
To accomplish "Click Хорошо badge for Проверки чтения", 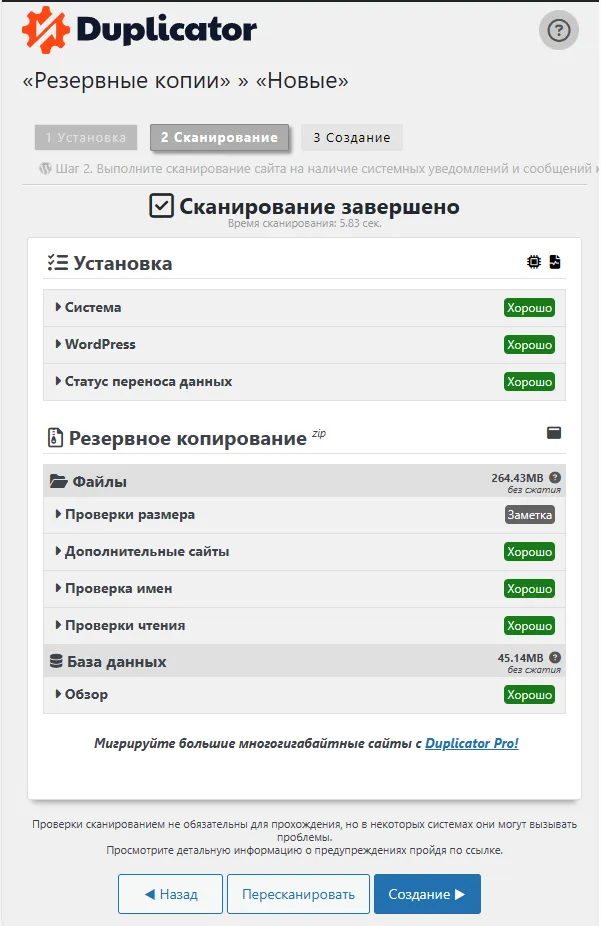I will (x=530, y=625).
